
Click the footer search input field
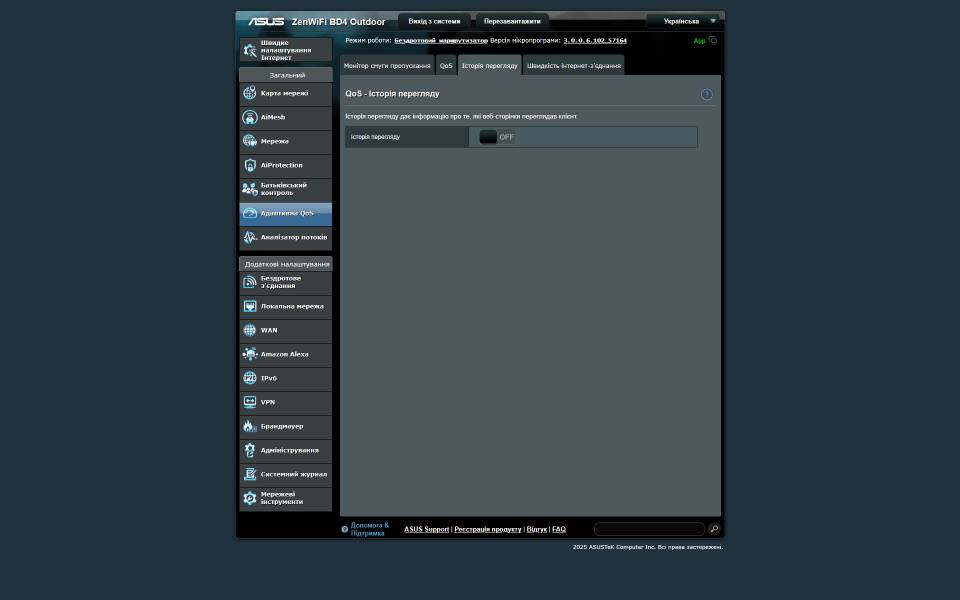(x=649, y=529)
